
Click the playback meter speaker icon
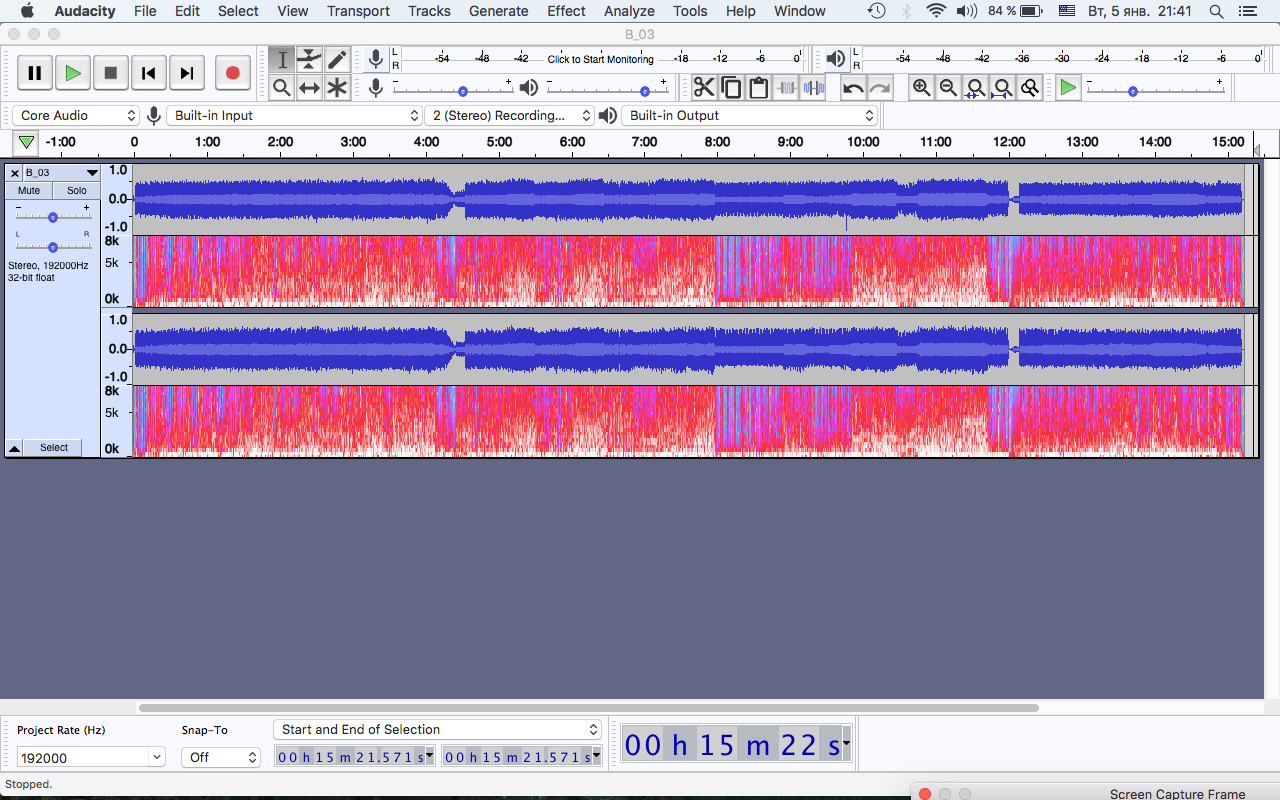tap(836, 59)
